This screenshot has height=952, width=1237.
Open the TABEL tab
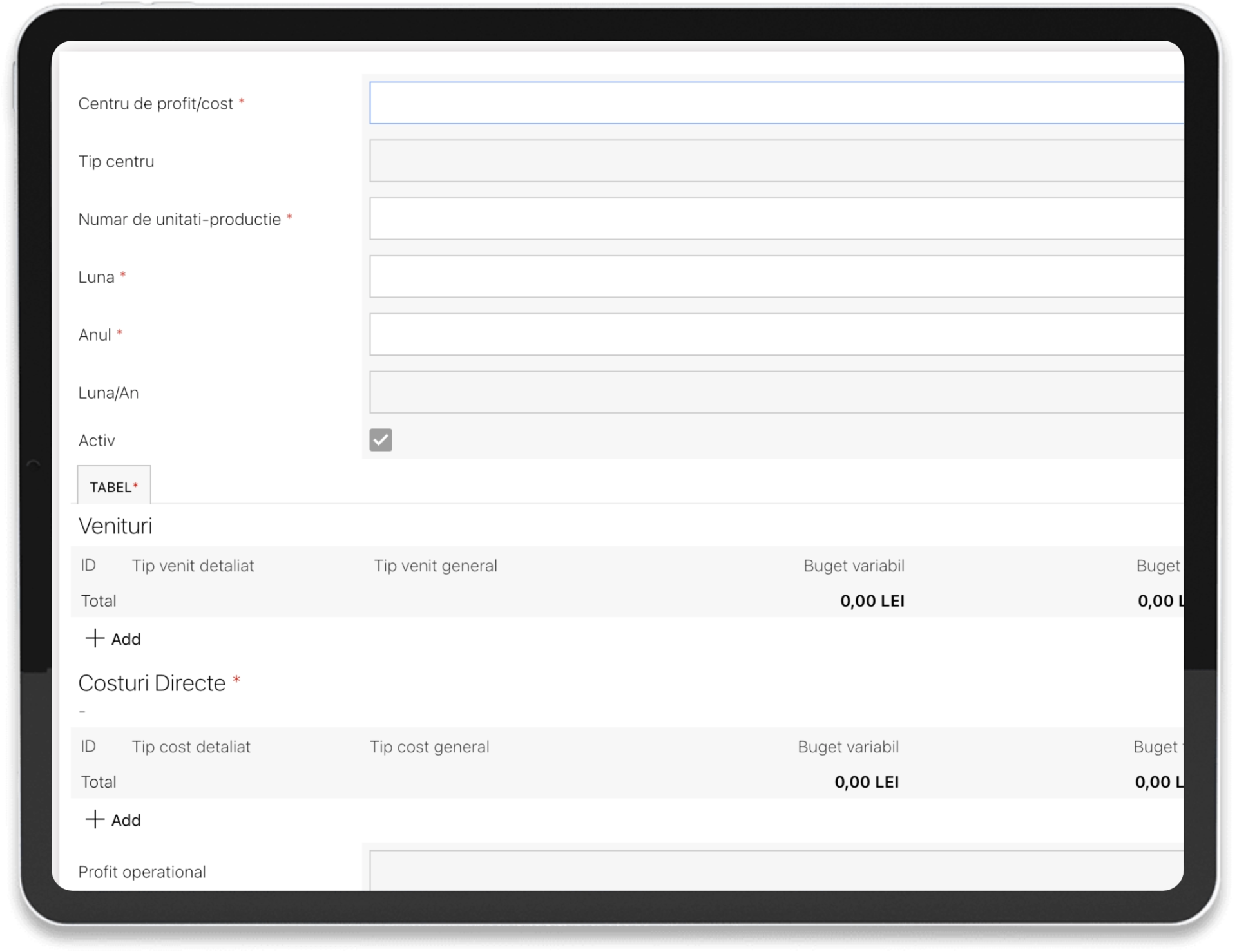click(x=114, y=487)
